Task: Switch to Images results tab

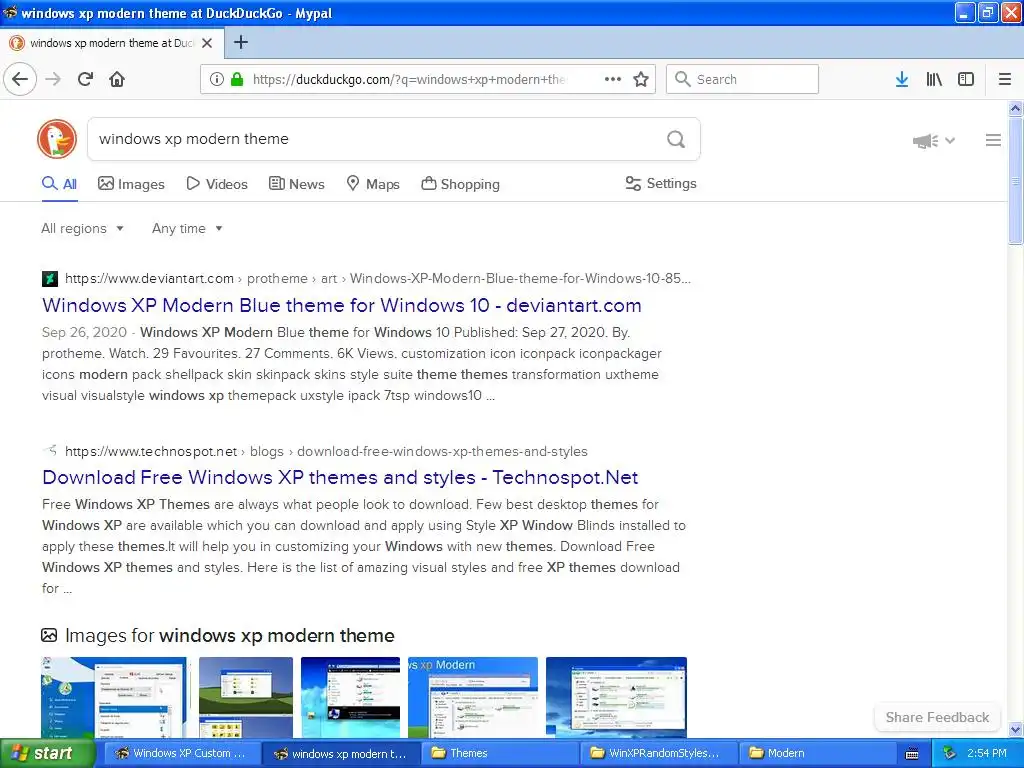Action: pos(131,184)
